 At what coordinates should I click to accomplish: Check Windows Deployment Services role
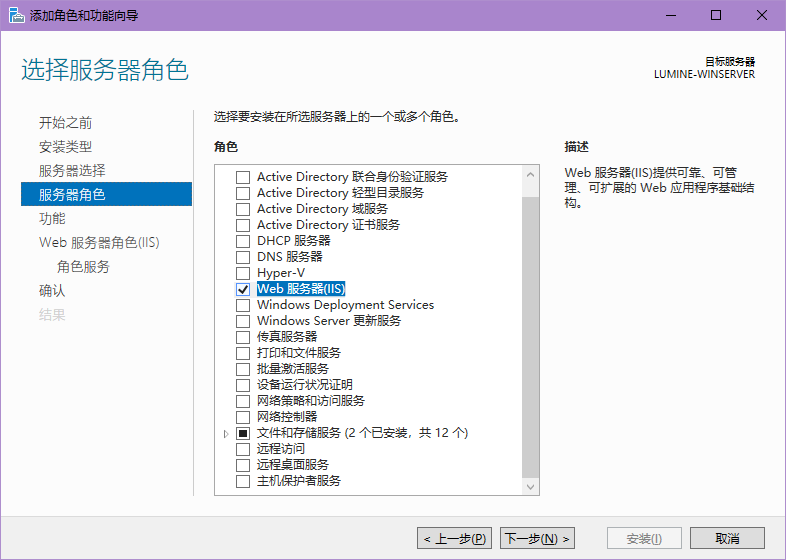coord(242,305)
